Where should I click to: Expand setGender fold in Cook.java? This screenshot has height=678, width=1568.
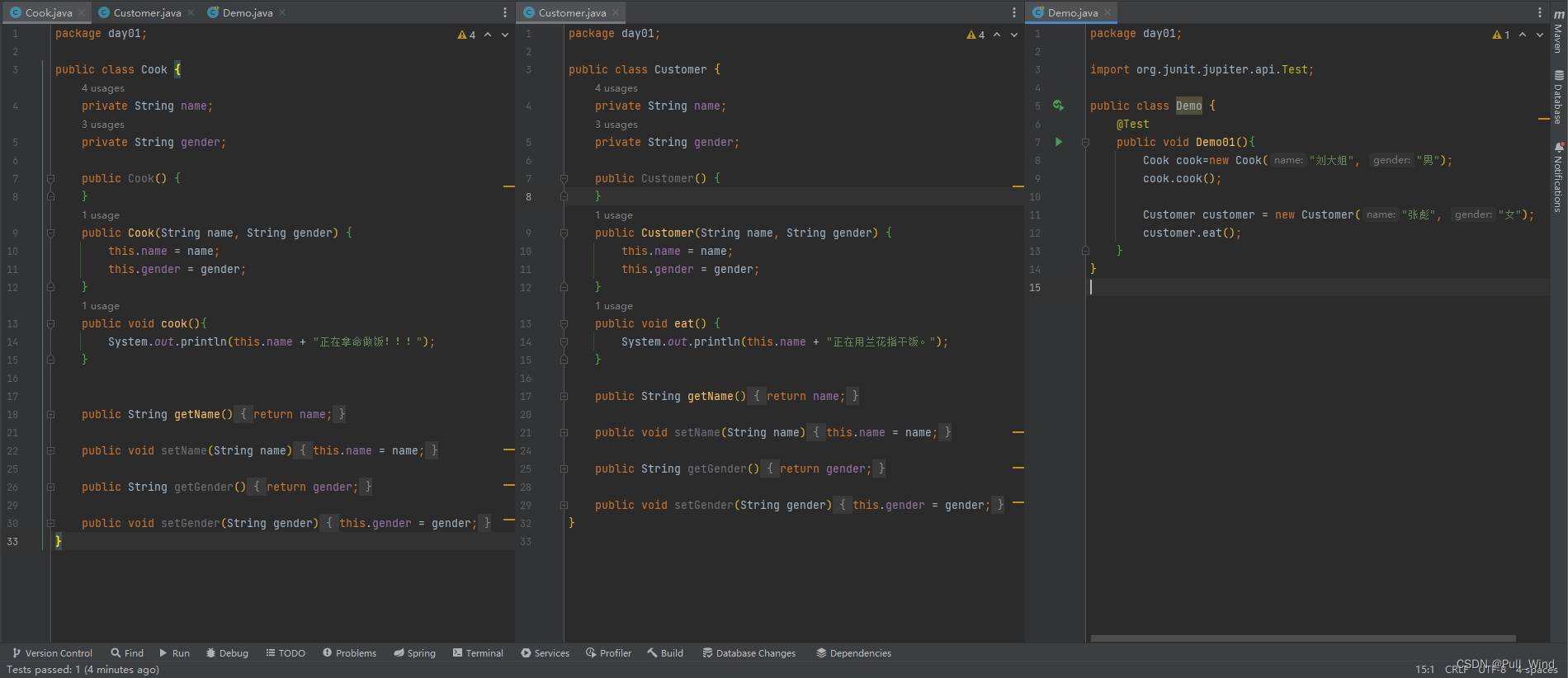(x=50, y=523)
